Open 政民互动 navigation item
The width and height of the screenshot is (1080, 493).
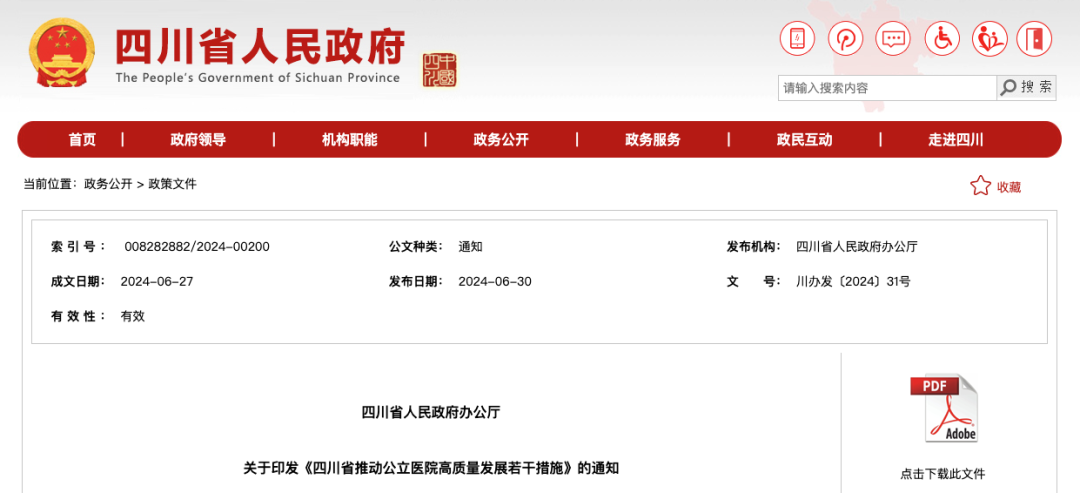point(804,140)
